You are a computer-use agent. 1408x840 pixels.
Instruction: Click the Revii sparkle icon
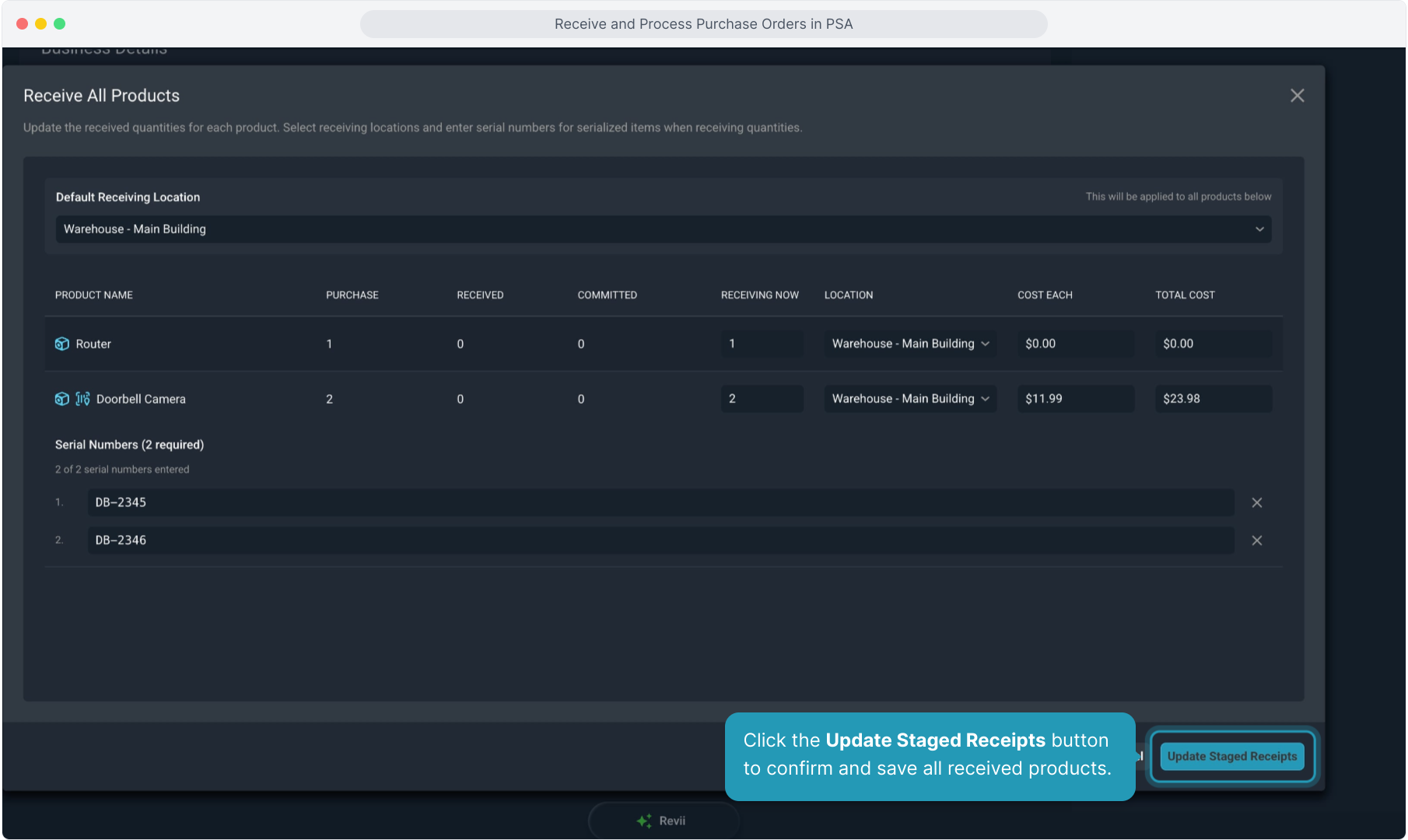coord(644,821)
